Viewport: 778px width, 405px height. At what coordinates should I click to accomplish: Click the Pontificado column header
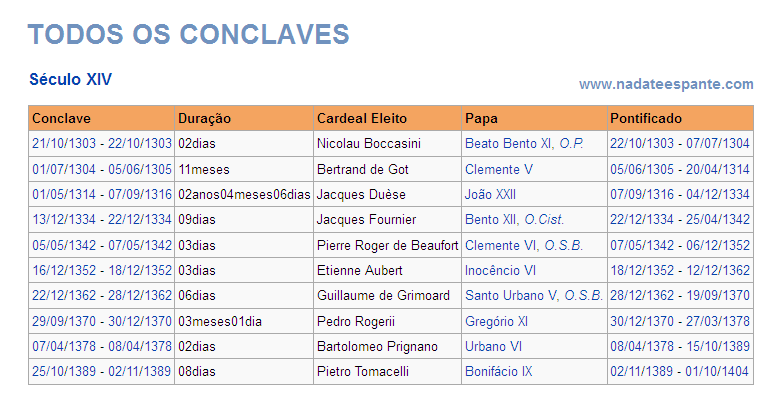click(646, 118)
